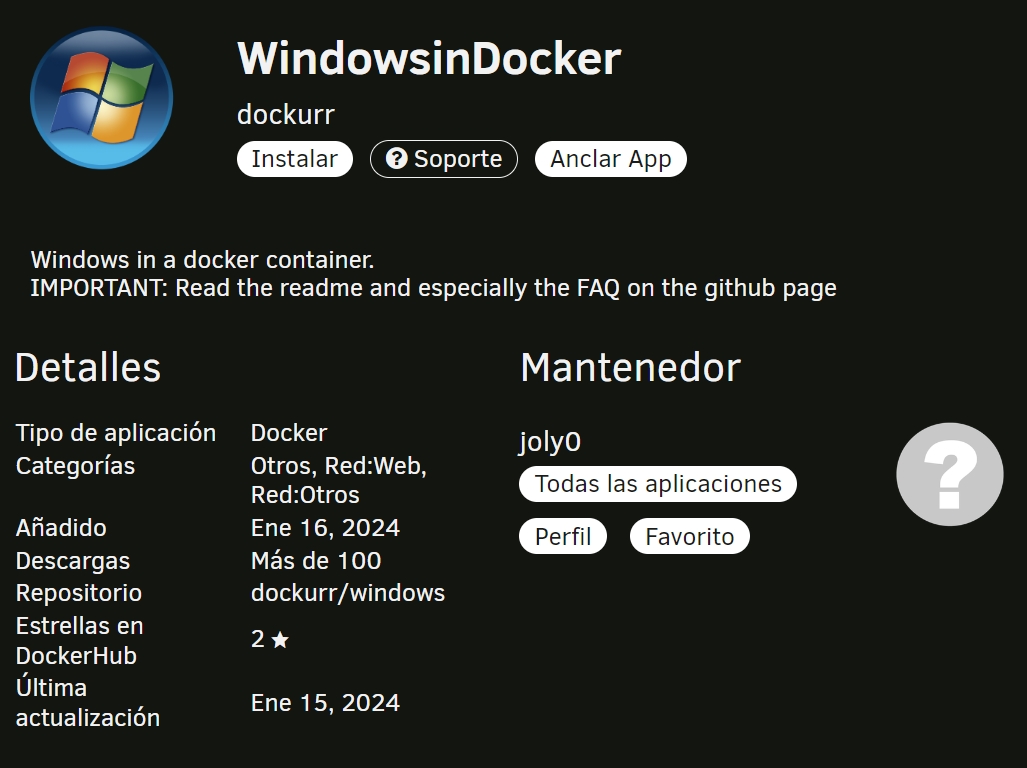Screen dimensions: 1027x768
Task: Show Todas las aplicaciones from maintainer
Action: click(x=658, y=484)
